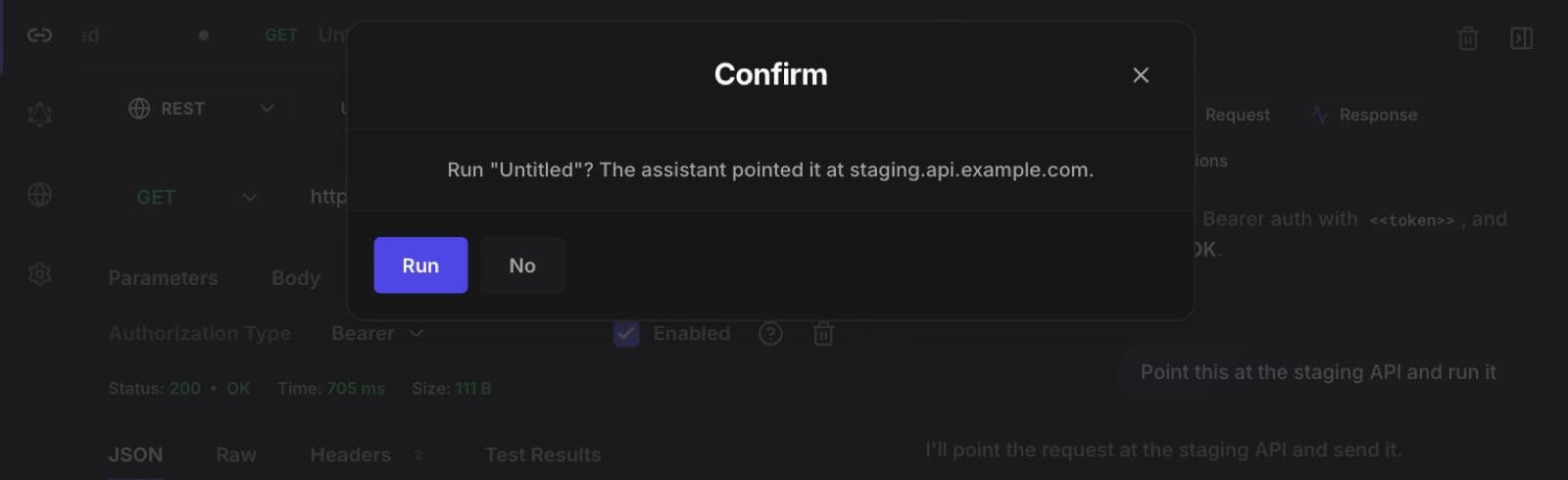Open the link icon in the top-left sidebar

click(x=39, y=35)
